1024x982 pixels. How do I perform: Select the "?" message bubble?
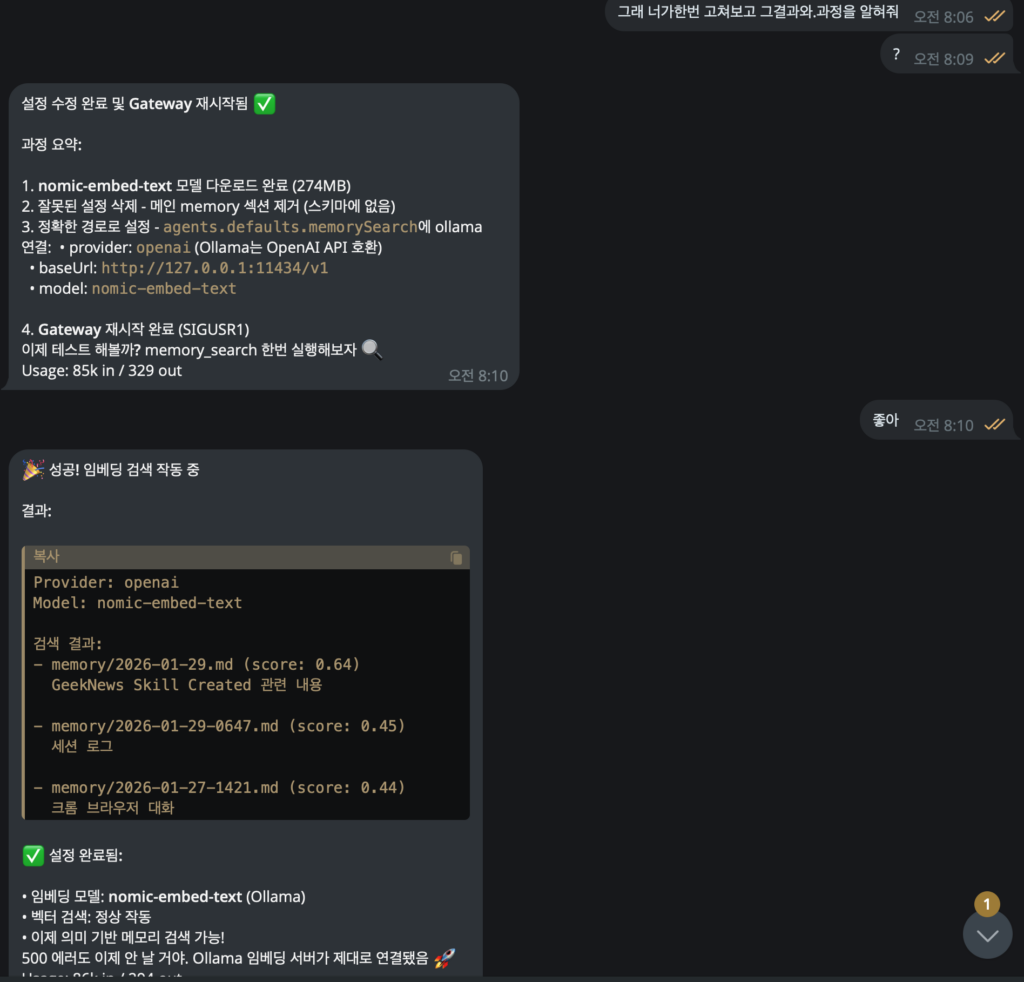tap(896, 55)
